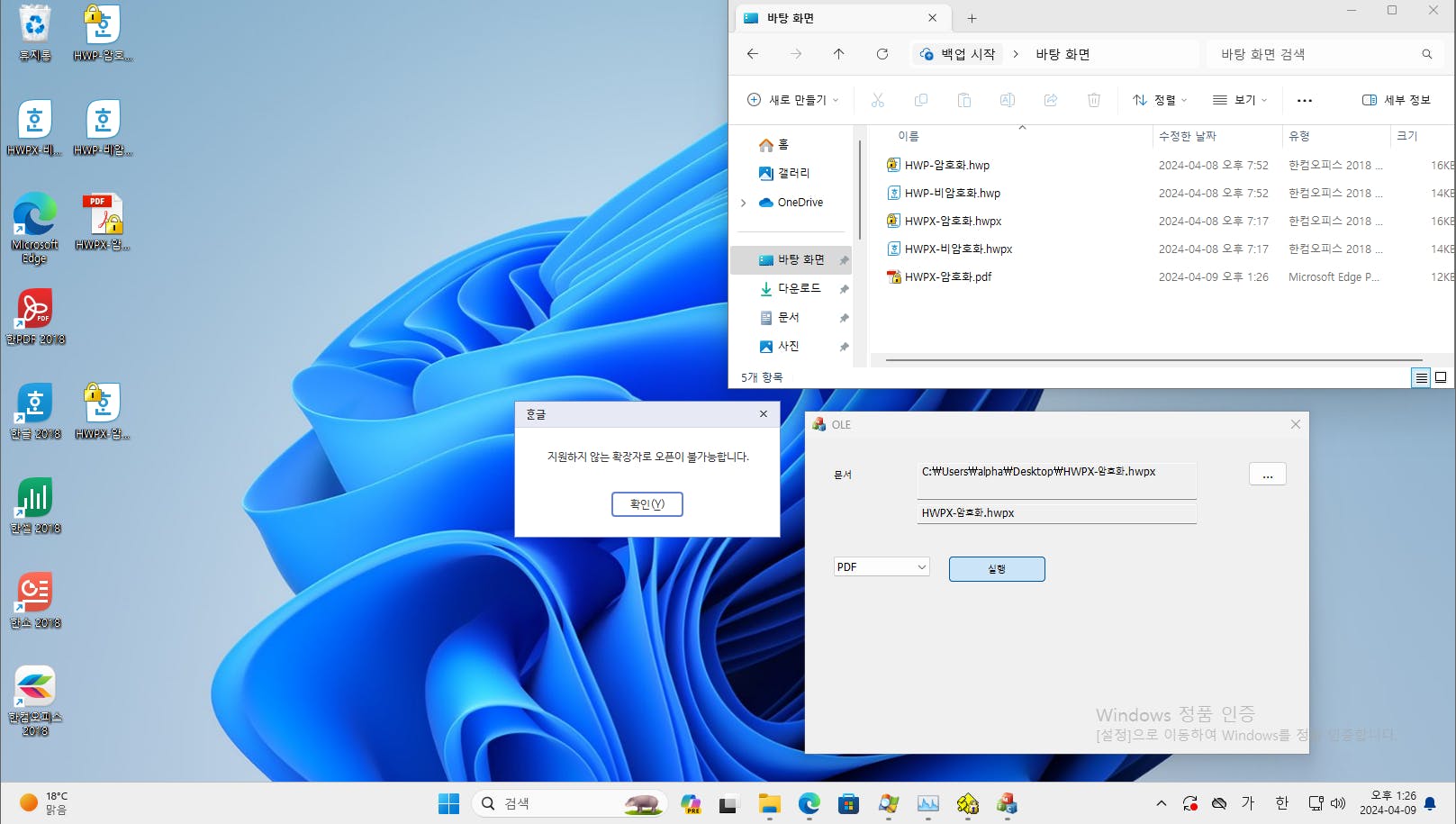
Task: Show hidden system tray icons
Action: (x=1162, y=803)
